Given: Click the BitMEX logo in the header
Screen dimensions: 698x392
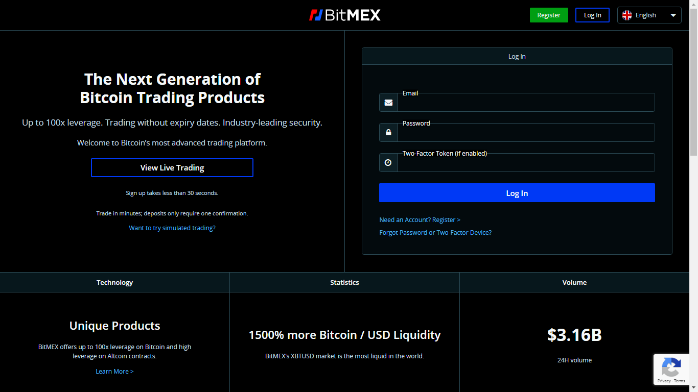Looking at the screenshot, I should click(345, 15).
